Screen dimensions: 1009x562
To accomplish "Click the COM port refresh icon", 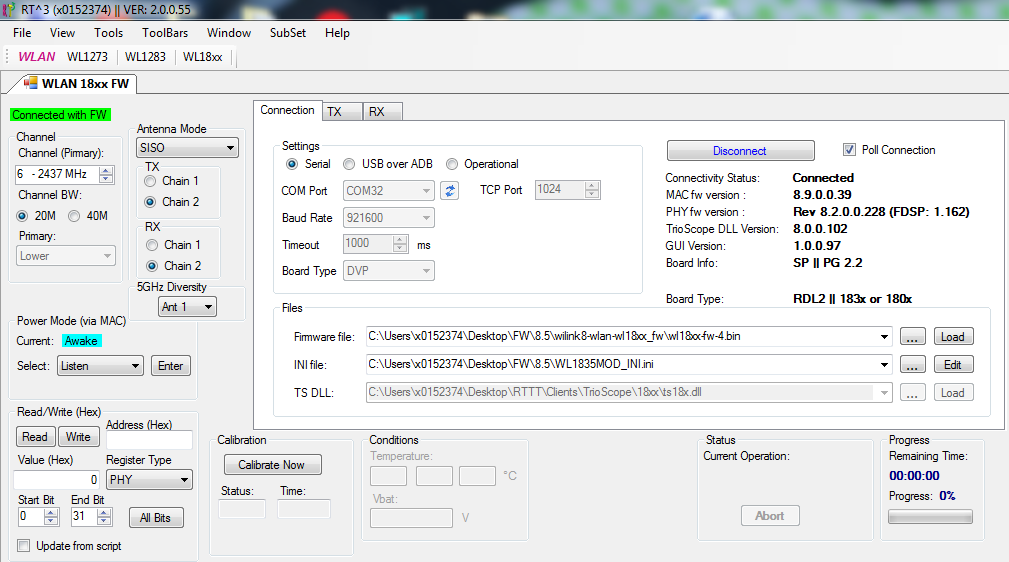I will click(450, 190).
